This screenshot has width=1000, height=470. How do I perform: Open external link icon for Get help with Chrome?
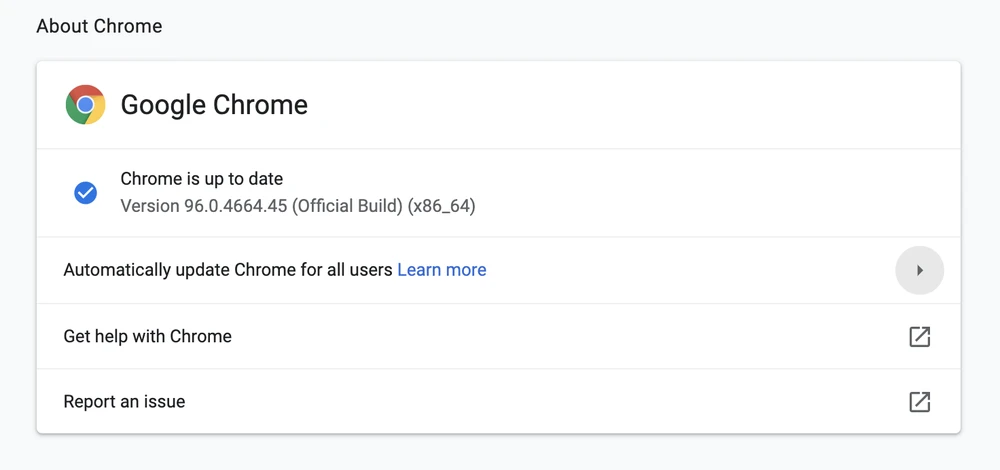(919, 337)
